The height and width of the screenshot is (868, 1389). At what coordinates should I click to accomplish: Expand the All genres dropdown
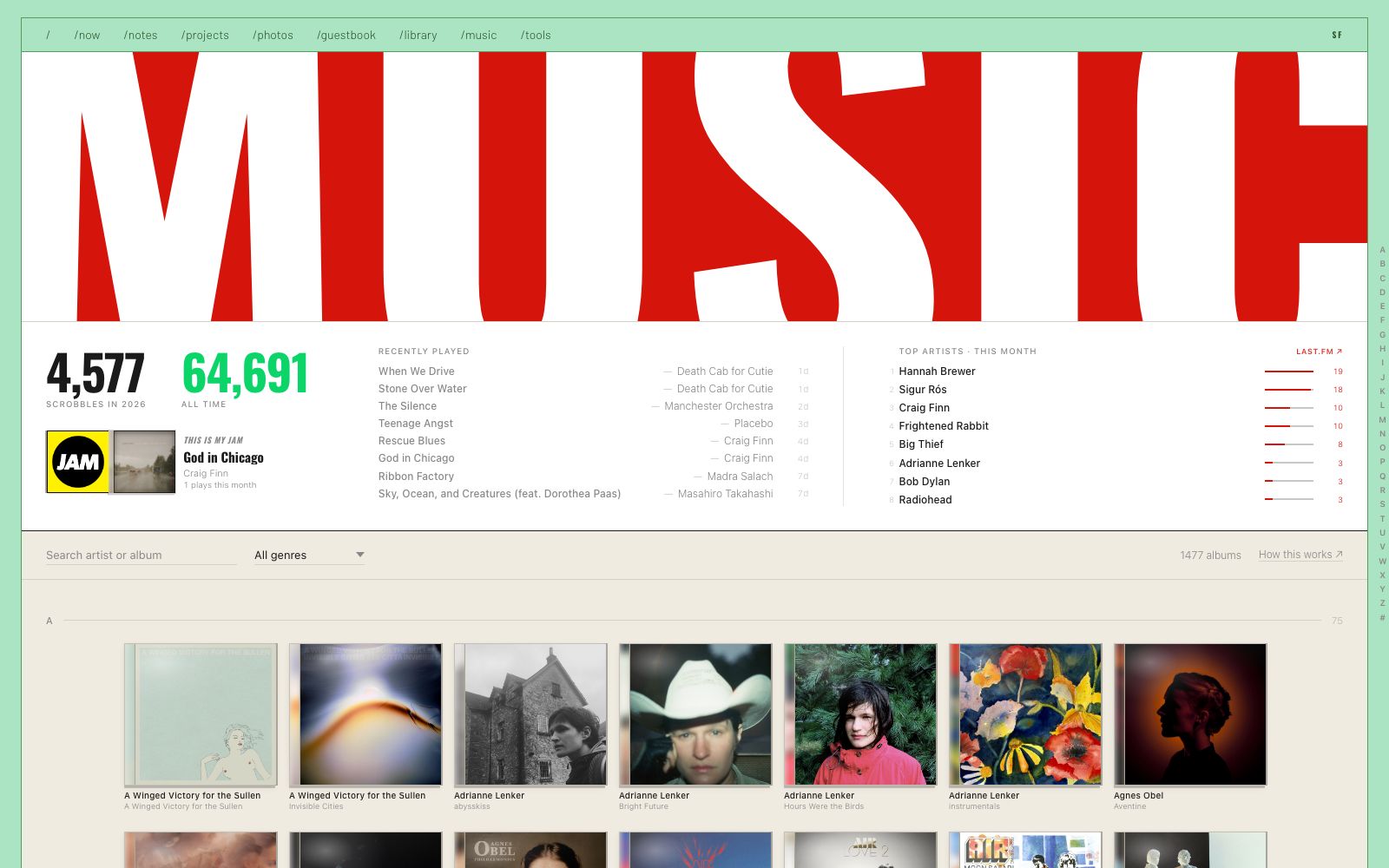pos(309,555)
